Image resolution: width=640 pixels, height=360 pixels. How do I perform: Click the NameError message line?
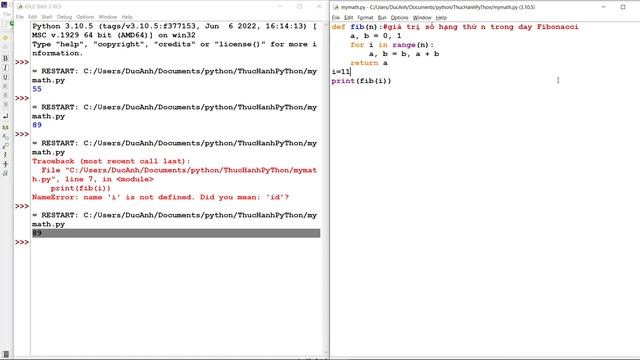[x=160, y=197]
